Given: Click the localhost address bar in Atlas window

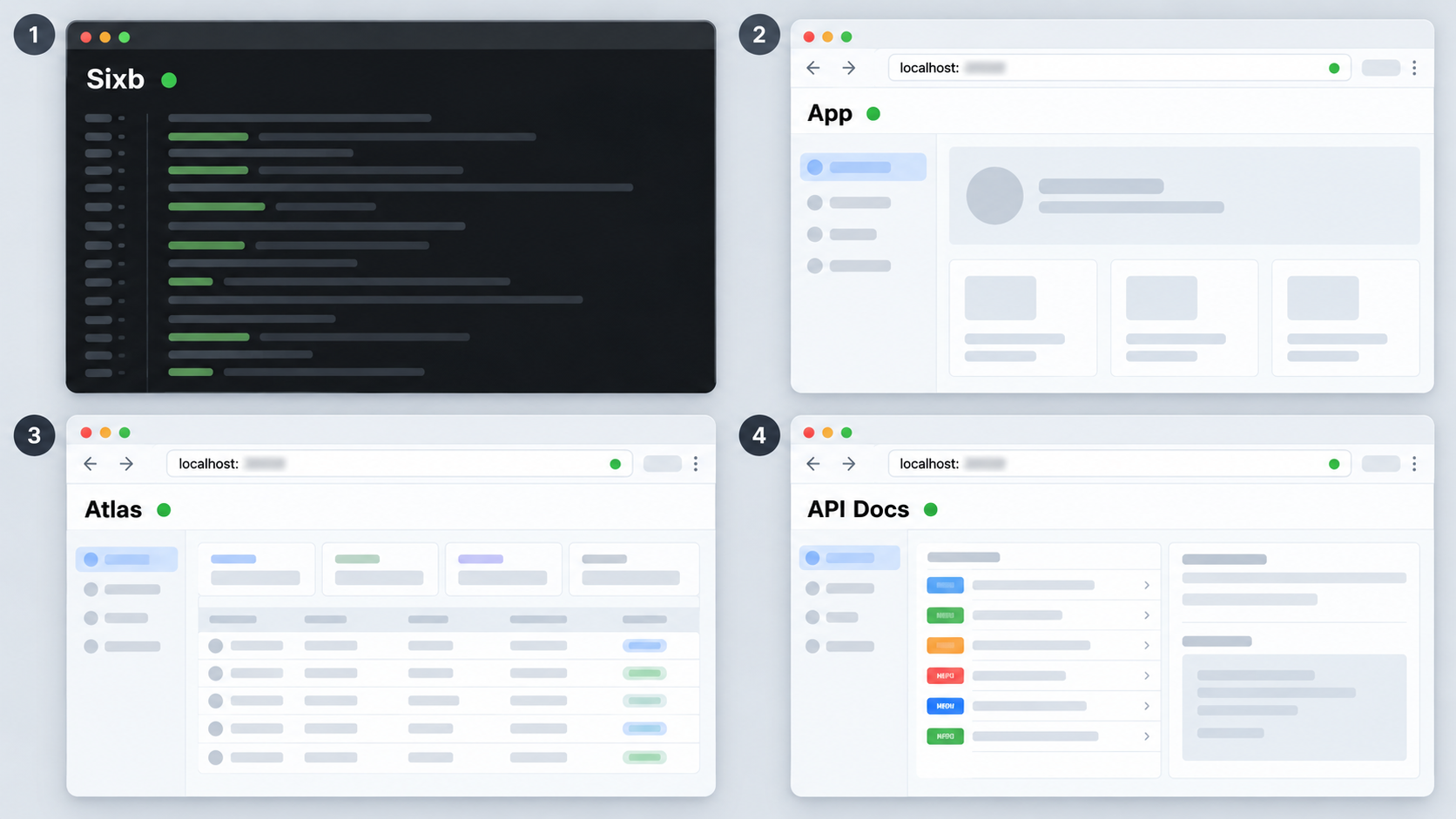Looking at the screenshot, I should click(400, 464).
